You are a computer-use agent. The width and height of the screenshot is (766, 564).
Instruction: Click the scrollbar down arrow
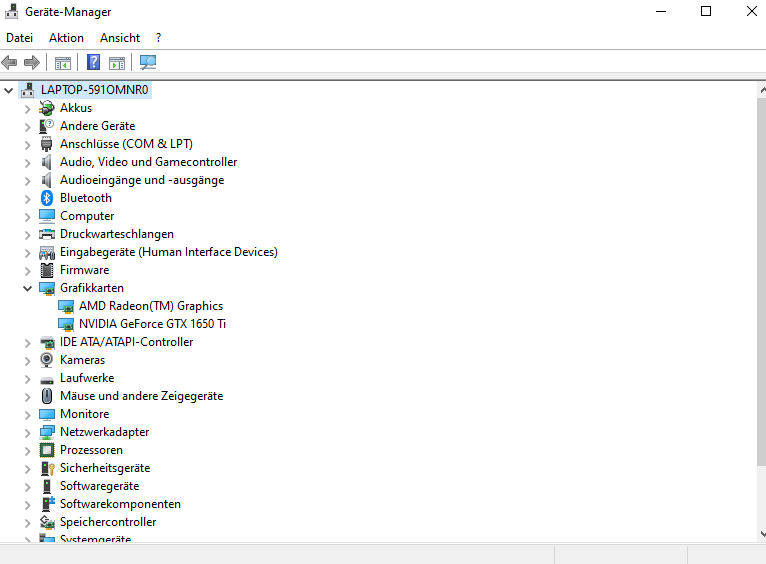tap(762, 534)
